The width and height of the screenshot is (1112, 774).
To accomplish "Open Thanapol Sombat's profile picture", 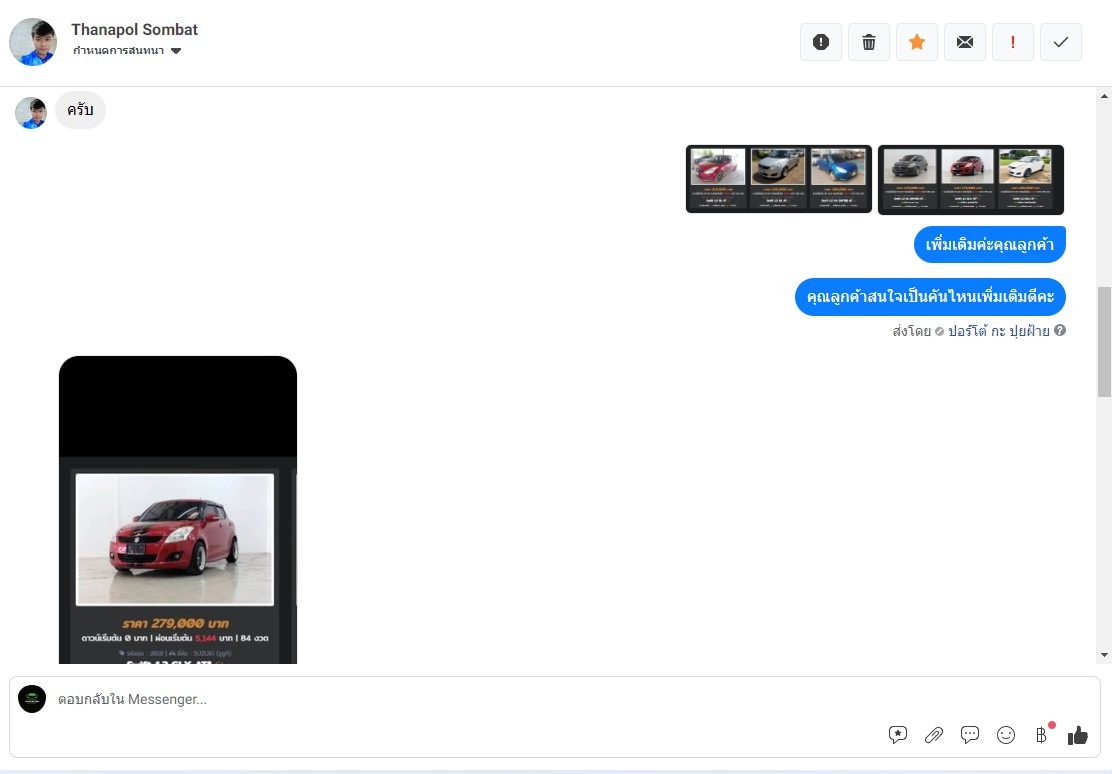I will [33, 42].
